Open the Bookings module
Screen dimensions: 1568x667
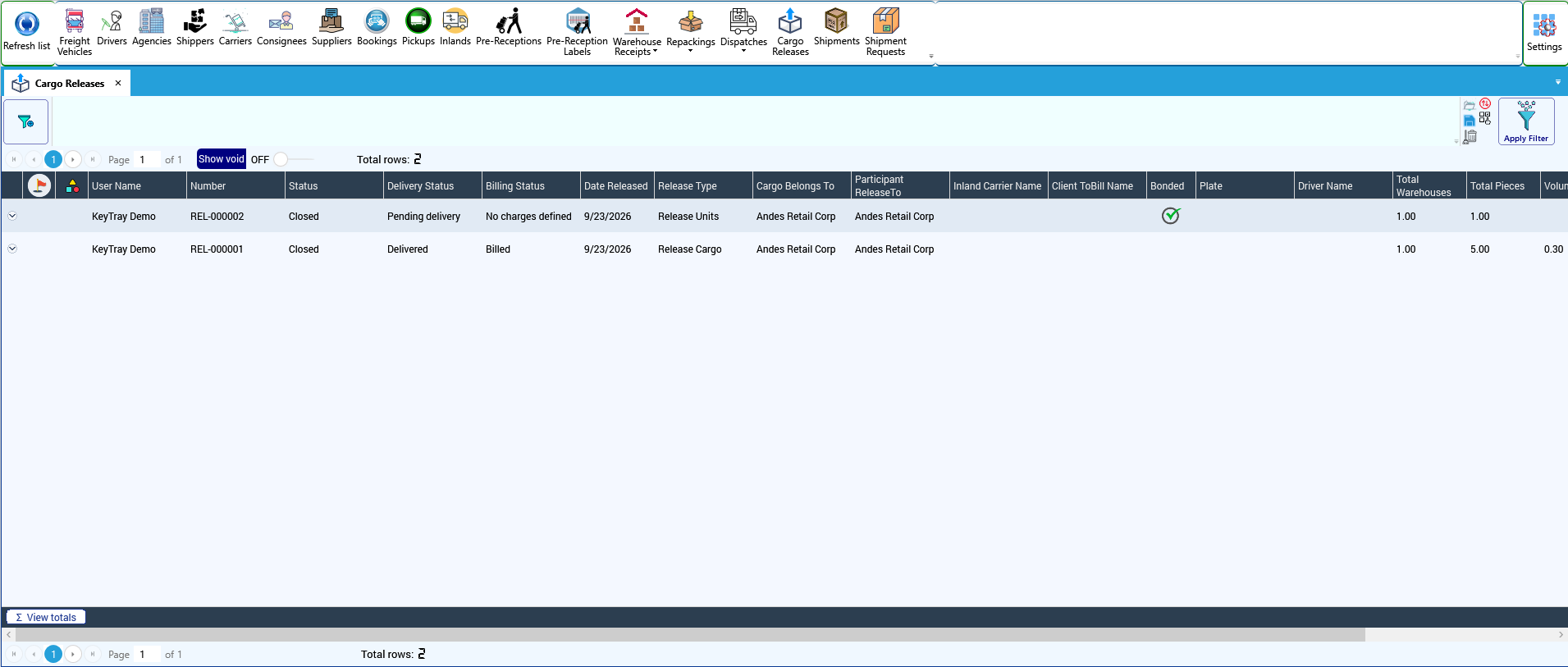[377, 27]
